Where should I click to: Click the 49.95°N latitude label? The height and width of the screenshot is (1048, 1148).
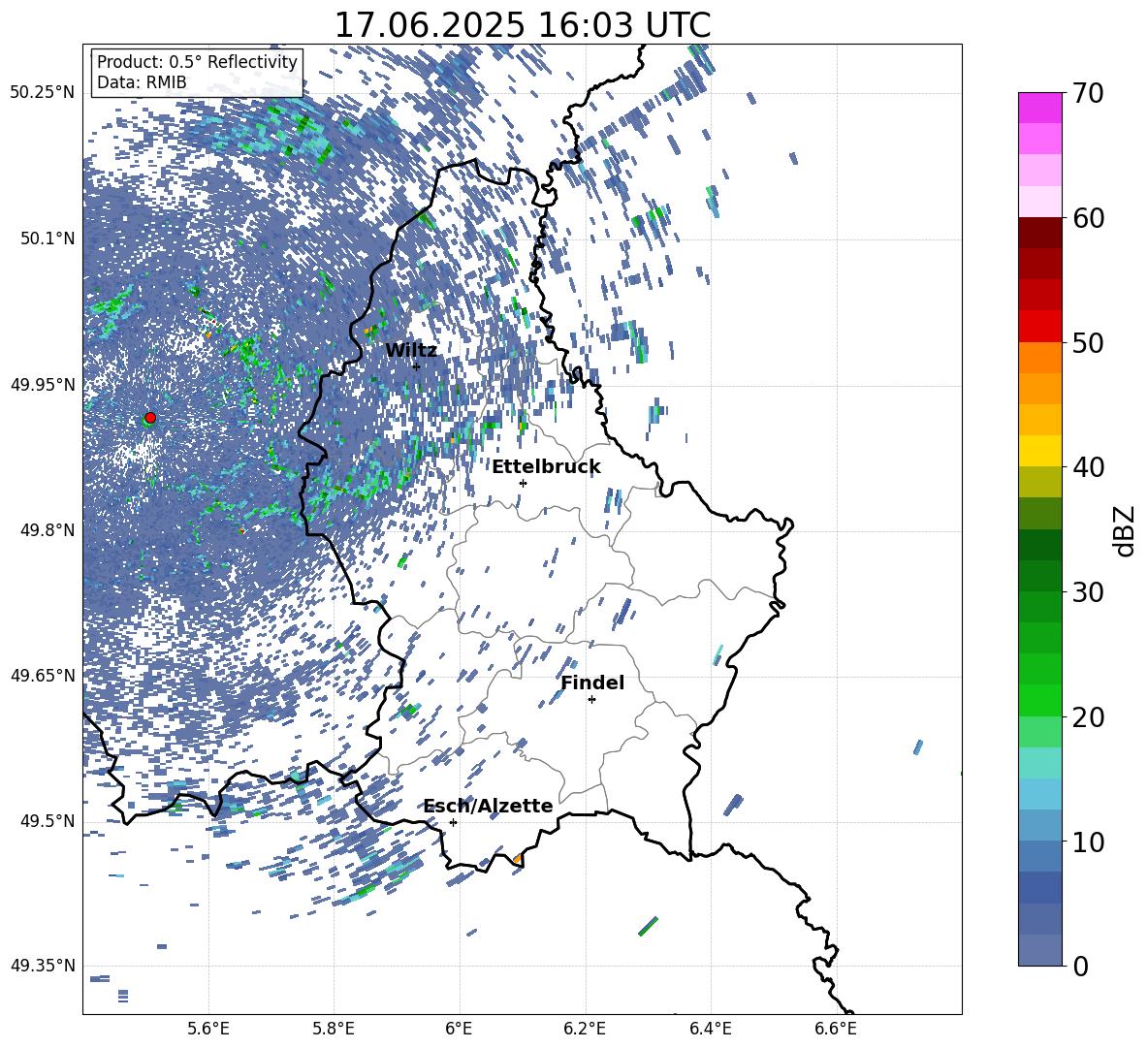[x=43, y=385]
